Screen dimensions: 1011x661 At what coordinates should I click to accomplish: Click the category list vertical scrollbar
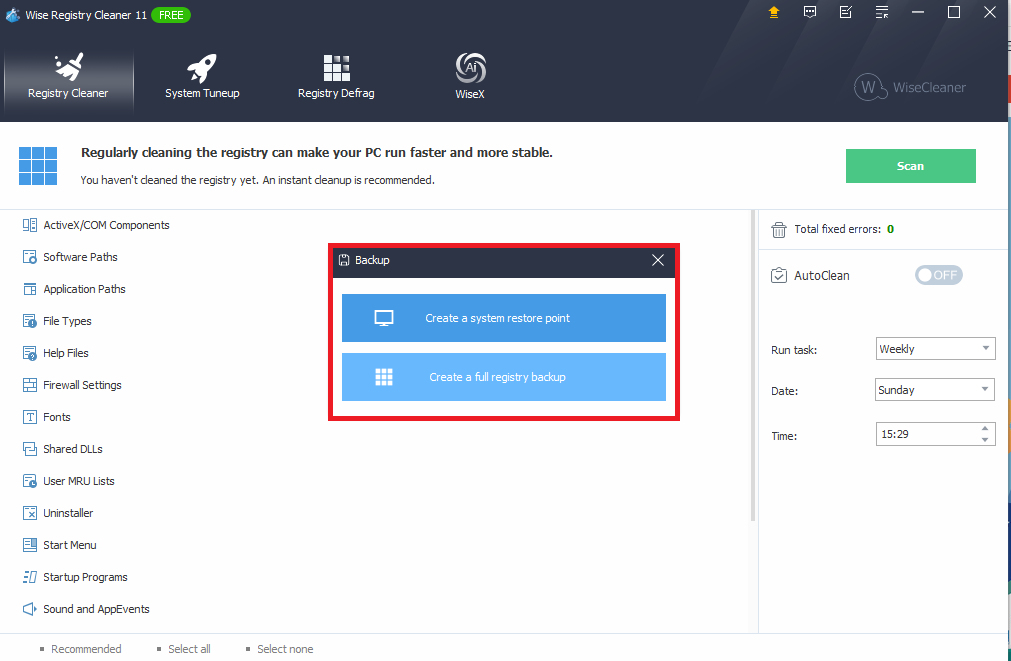click(752, 366)
